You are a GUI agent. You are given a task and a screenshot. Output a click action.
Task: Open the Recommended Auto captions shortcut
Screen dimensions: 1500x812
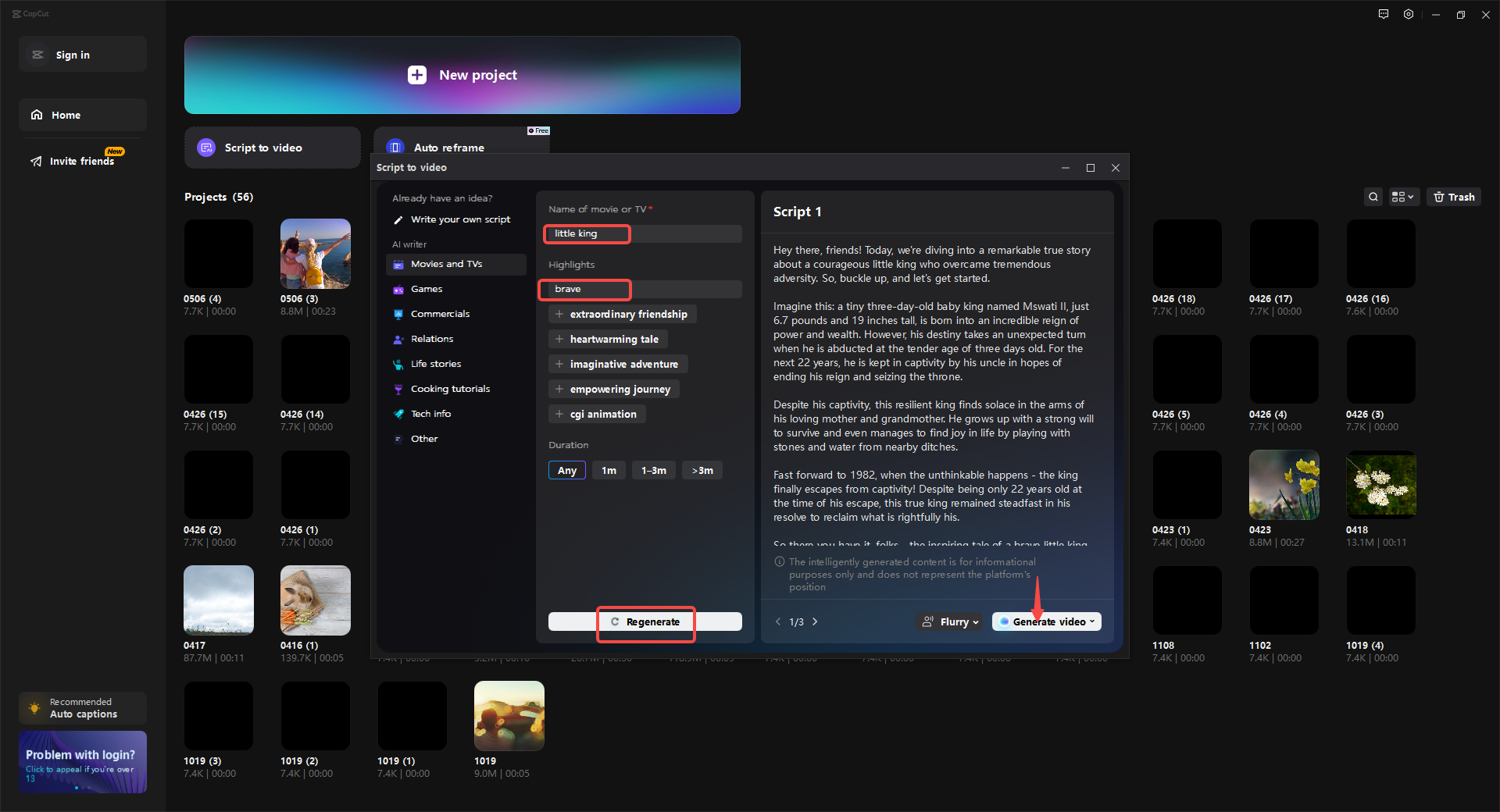tap(83, 708)
